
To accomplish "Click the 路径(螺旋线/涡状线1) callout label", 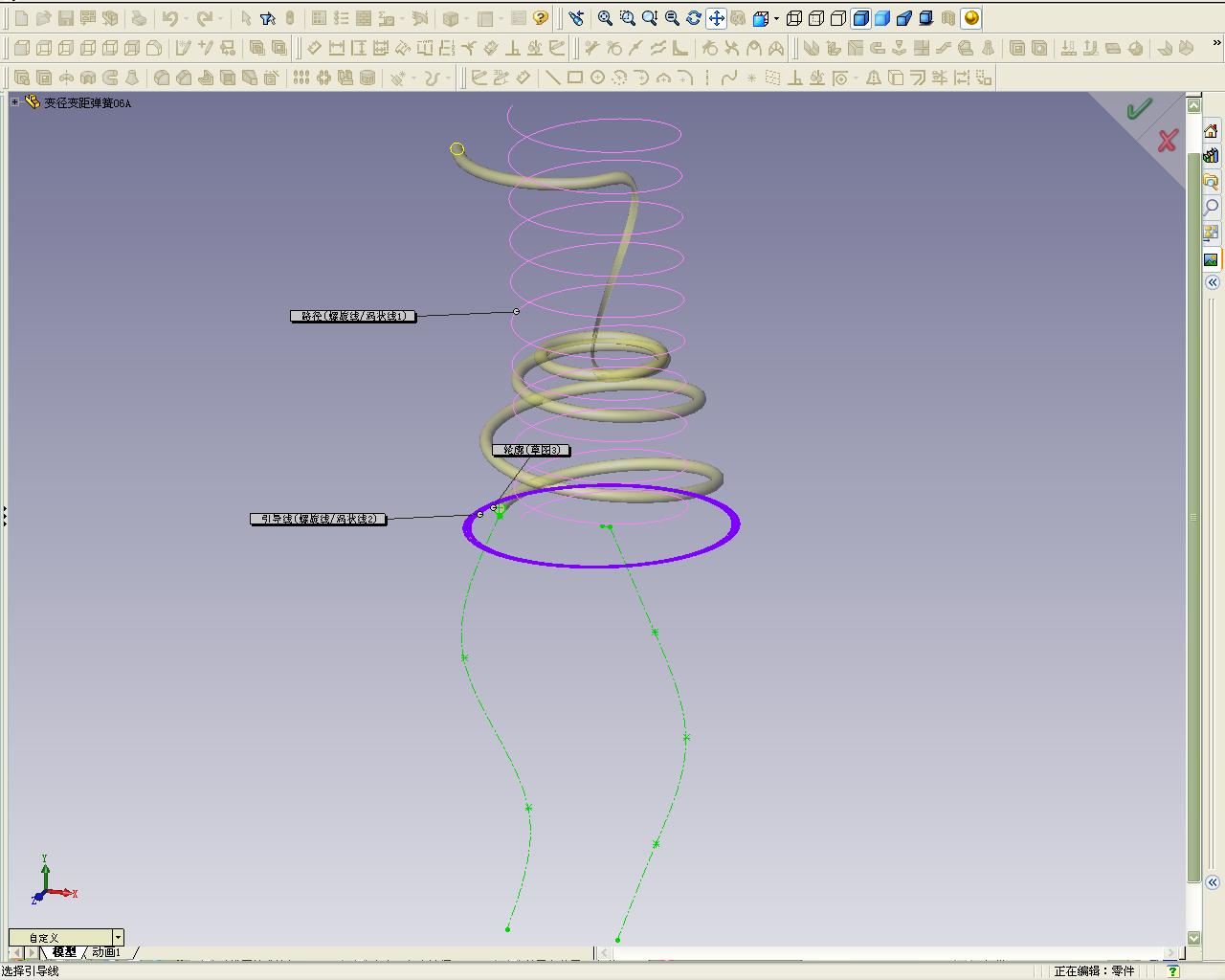I will [x=353, y=316].
